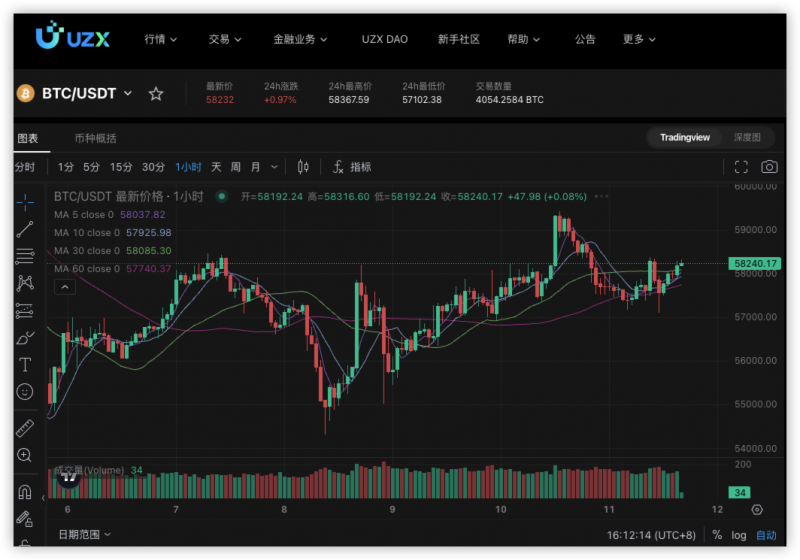Toggle the lock drawings pencil icon
800x560 pixels.
tap(24, 519)
